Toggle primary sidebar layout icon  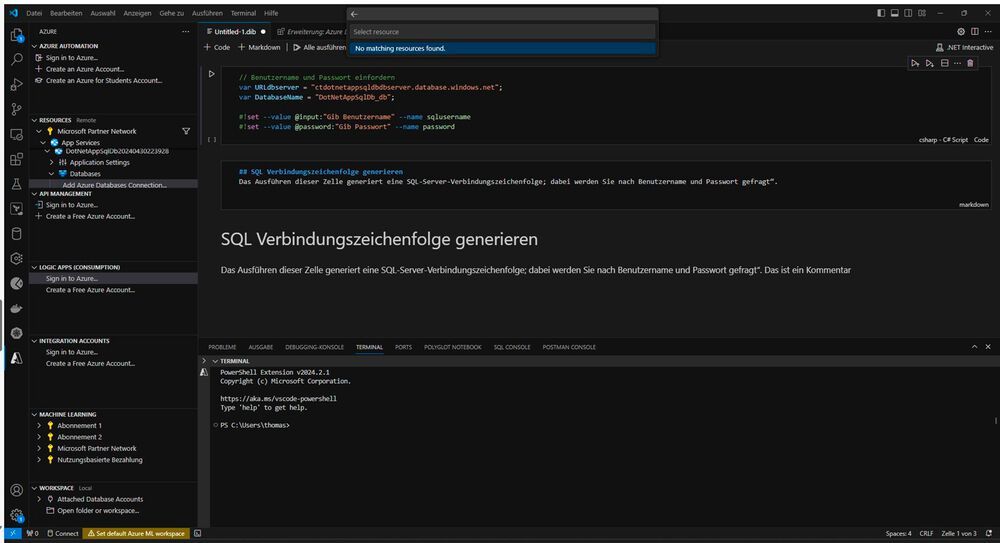pos(881,13)
